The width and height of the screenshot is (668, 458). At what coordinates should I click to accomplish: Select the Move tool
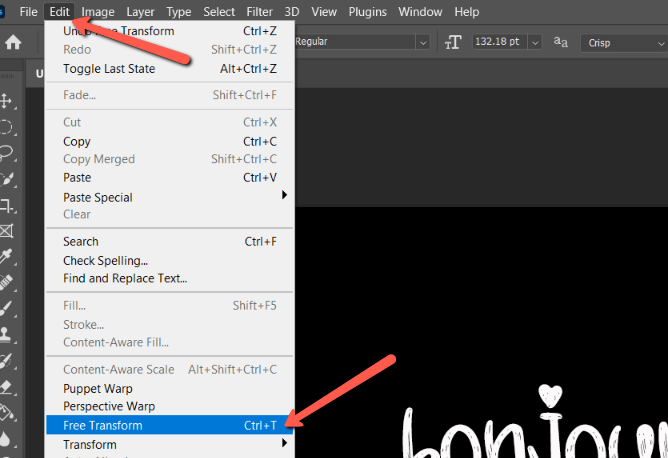coord(6,101)
